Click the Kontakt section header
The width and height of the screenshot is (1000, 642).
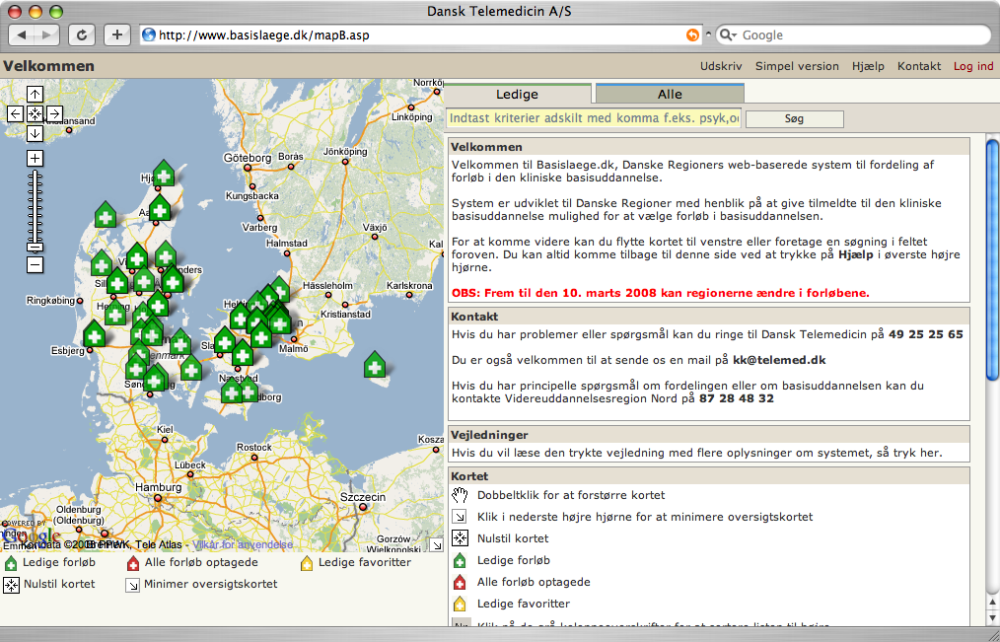[709, 317]
